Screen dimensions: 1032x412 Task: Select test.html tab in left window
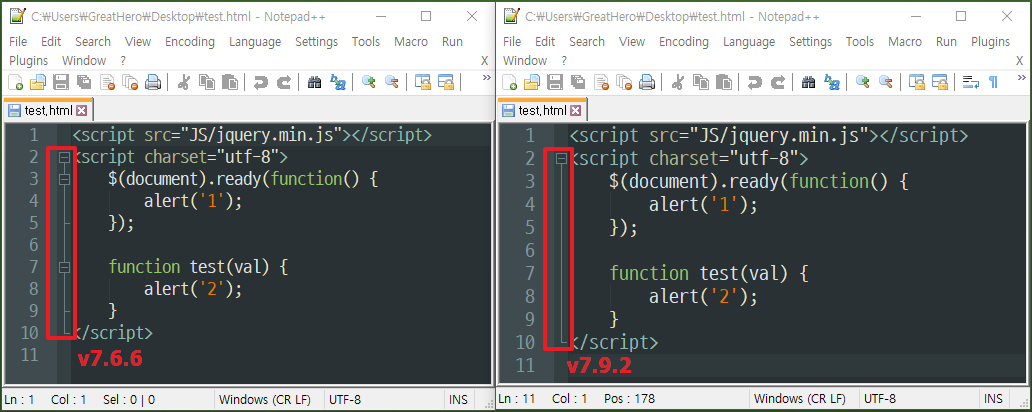(47, 110)
